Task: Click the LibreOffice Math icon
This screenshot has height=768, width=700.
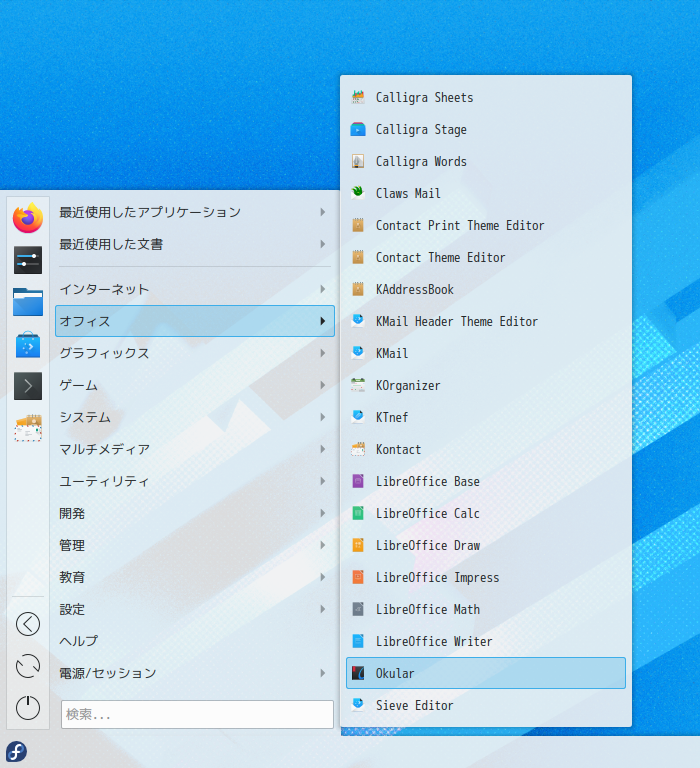Action: point(358,609)
